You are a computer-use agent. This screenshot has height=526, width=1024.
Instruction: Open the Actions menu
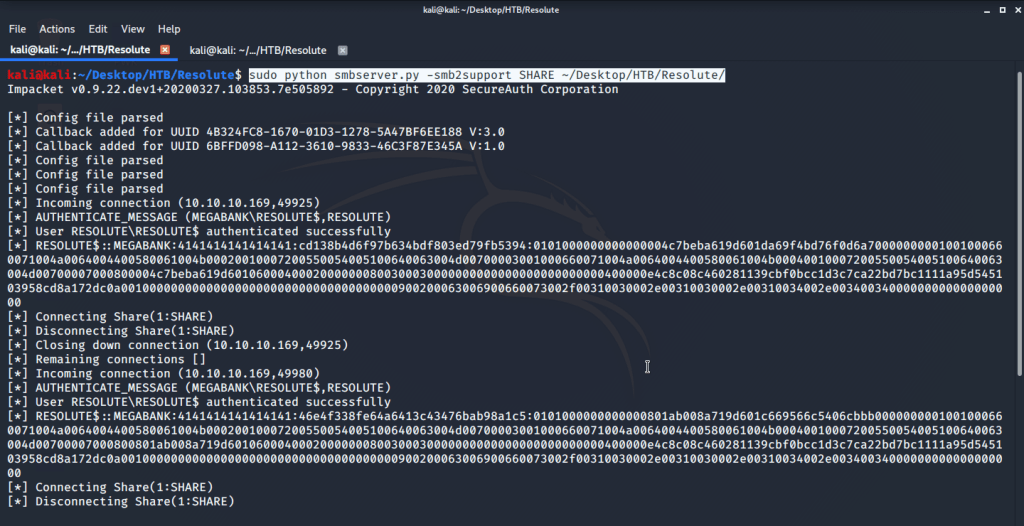57,29
